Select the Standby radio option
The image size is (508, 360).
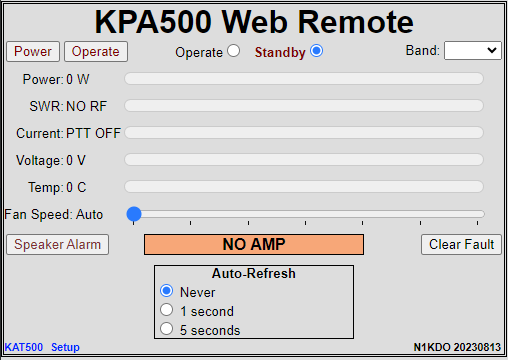coord(316,51)
